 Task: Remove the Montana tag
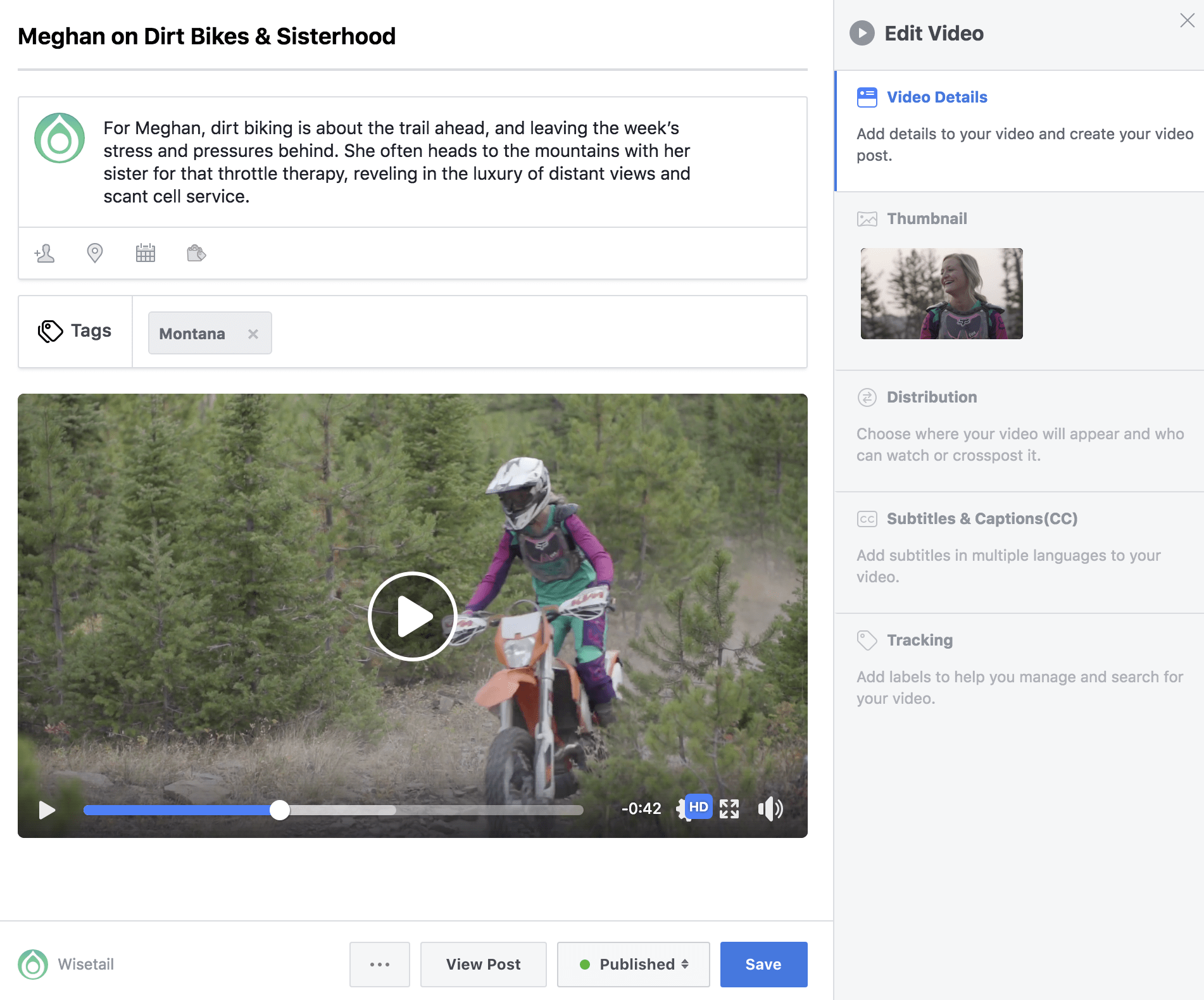[253, 334]
